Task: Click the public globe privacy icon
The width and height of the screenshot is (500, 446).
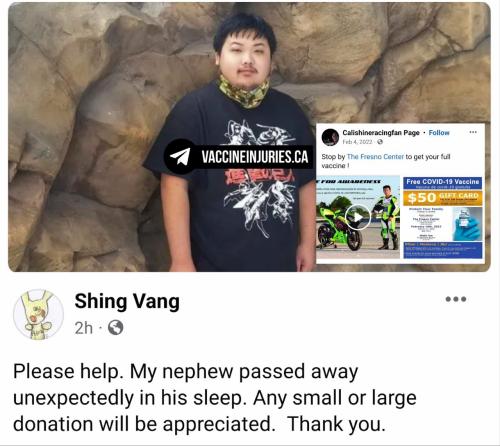Action: [115, 328]
